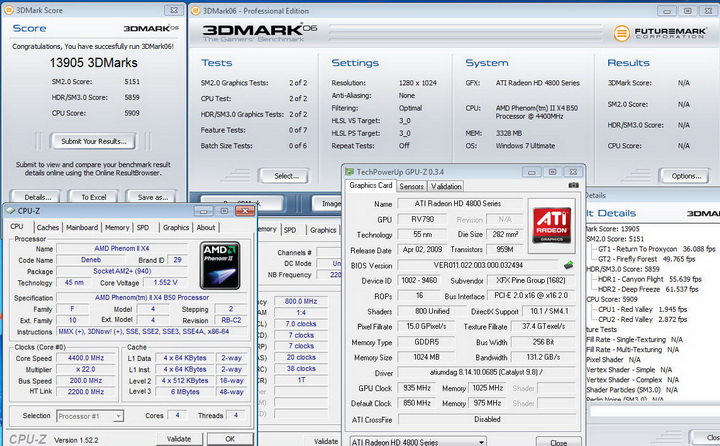Click the Driver atiumdag Catalyst 9.8 field
Viewport: 720px width, 446px height.
click(487, 373)
